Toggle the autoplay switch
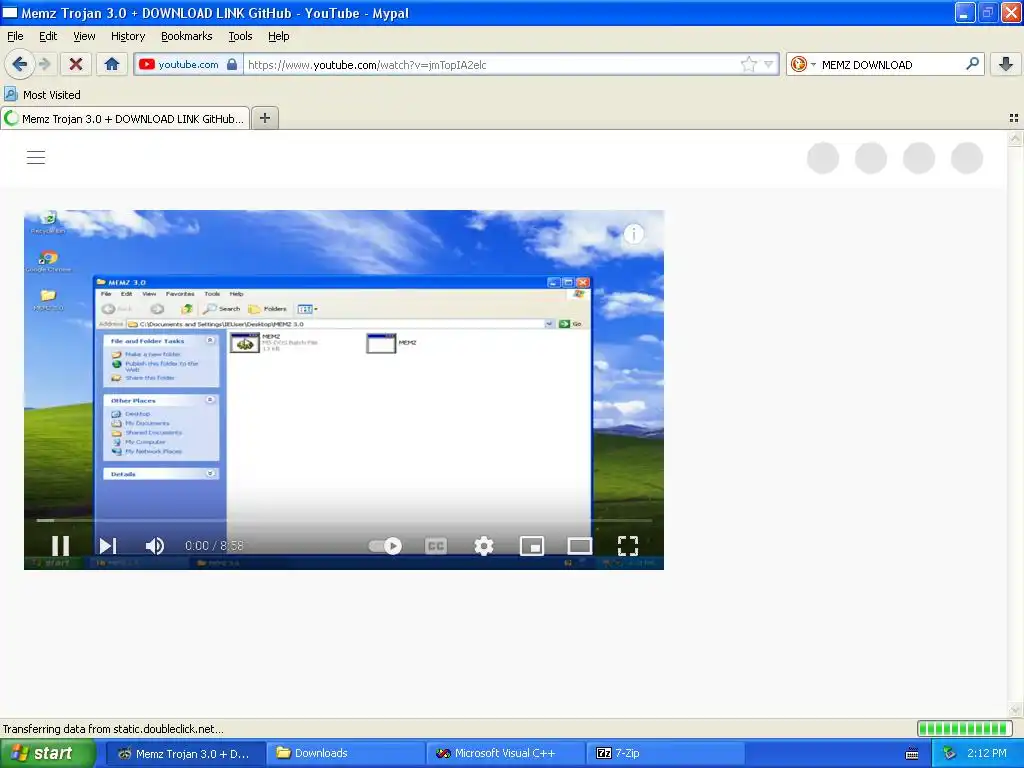Screen dimensions: 1024x768 click(x=385, y=545)
